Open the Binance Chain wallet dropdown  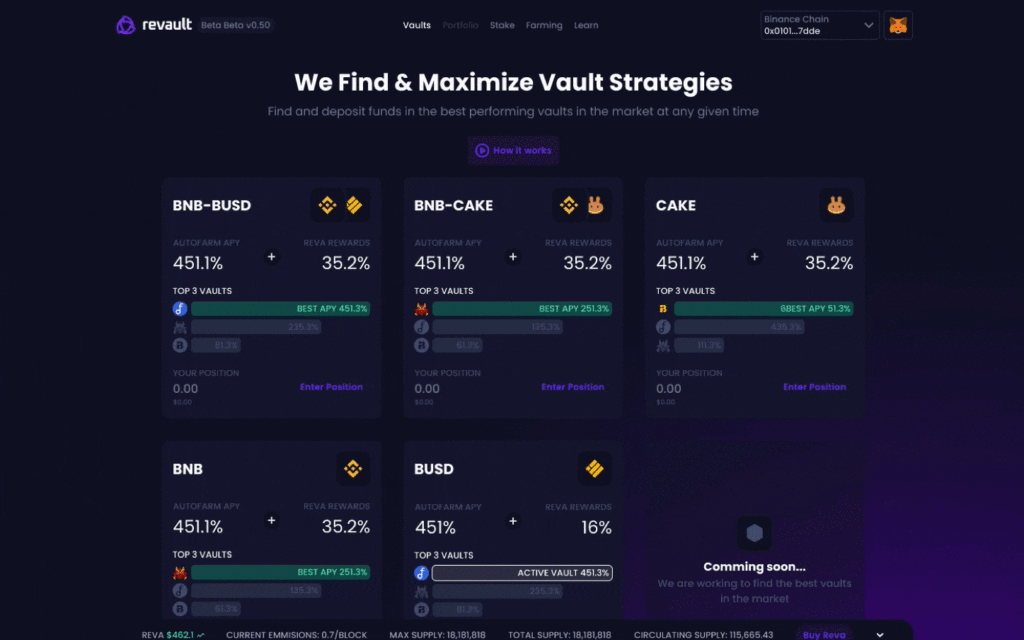819,24
